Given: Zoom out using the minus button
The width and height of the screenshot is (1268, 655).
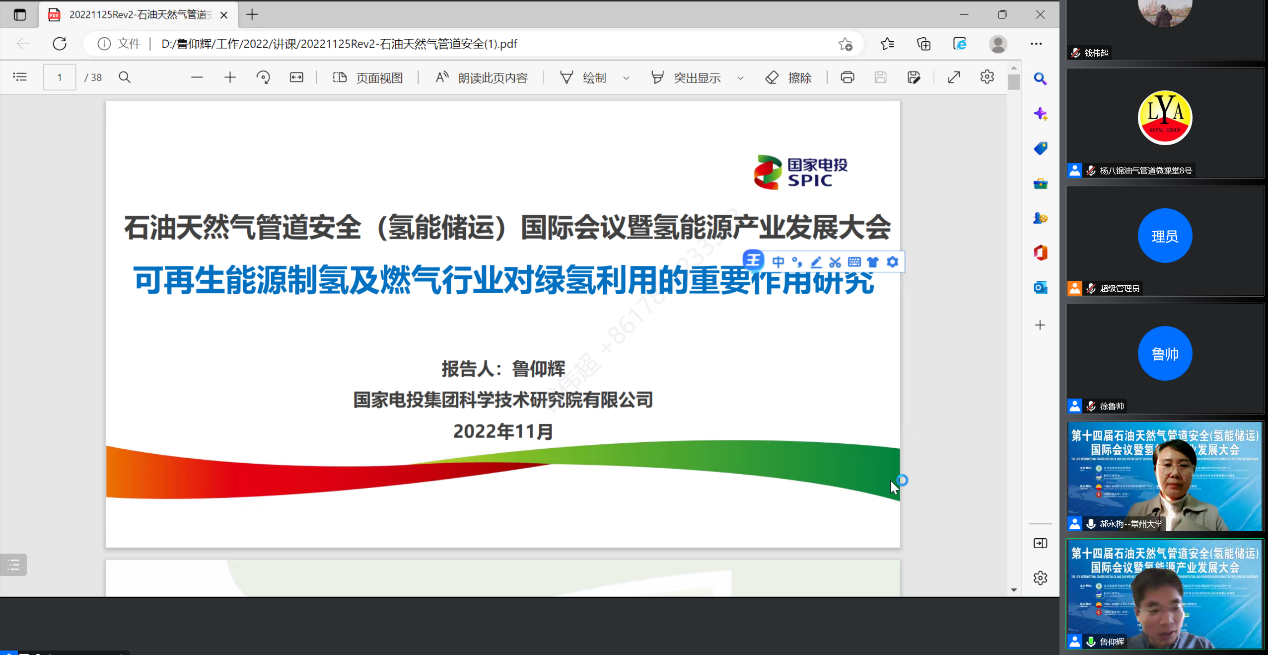Looking at the screenshot, I should tap(197, 77).
